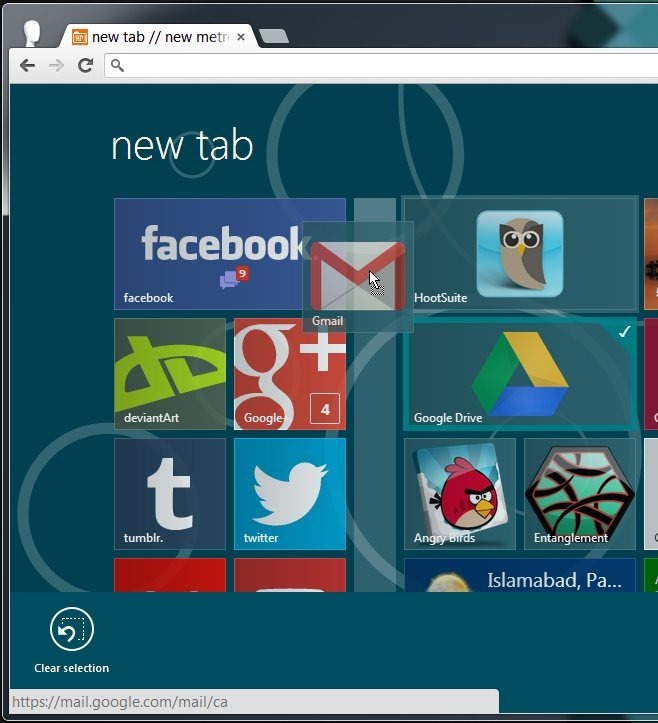Launch the Google+ tile
This screenshot has width=658, height=723.
point(290,374)
